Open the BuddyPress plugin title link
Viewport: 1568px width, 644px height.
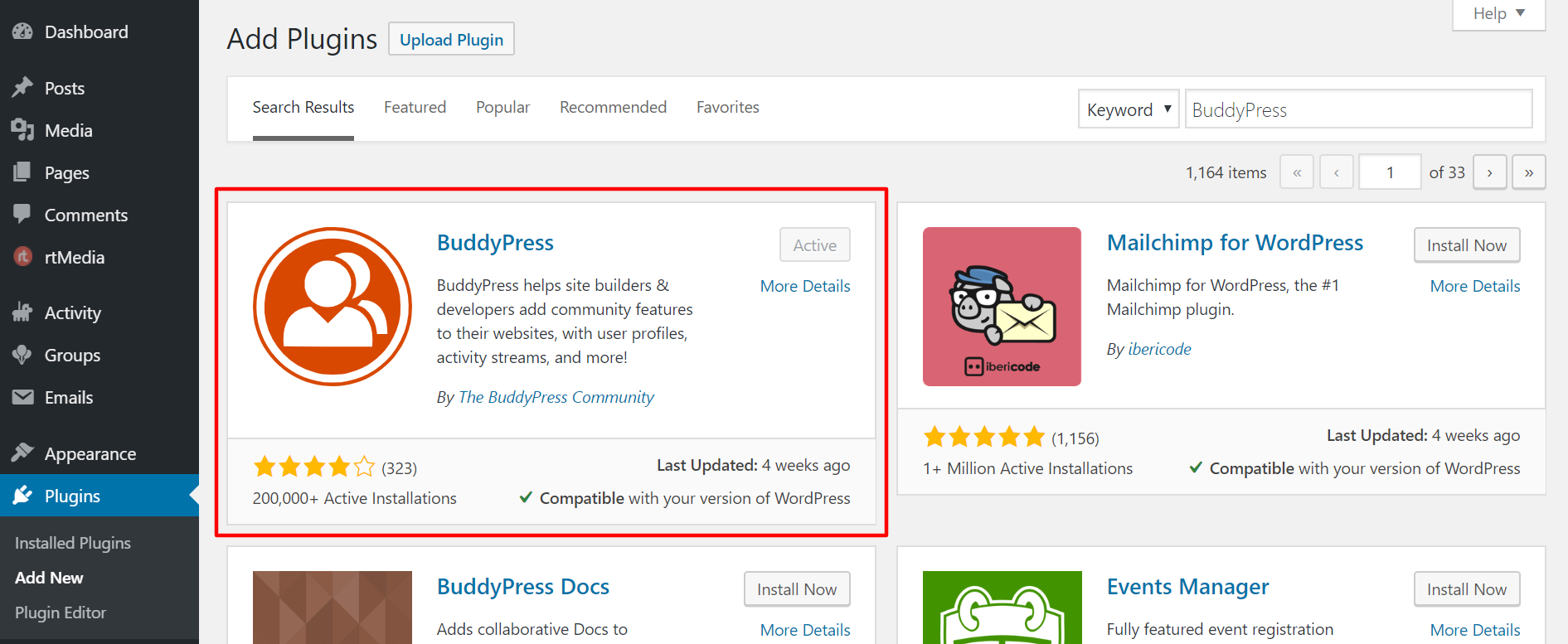tap(495, 243)
